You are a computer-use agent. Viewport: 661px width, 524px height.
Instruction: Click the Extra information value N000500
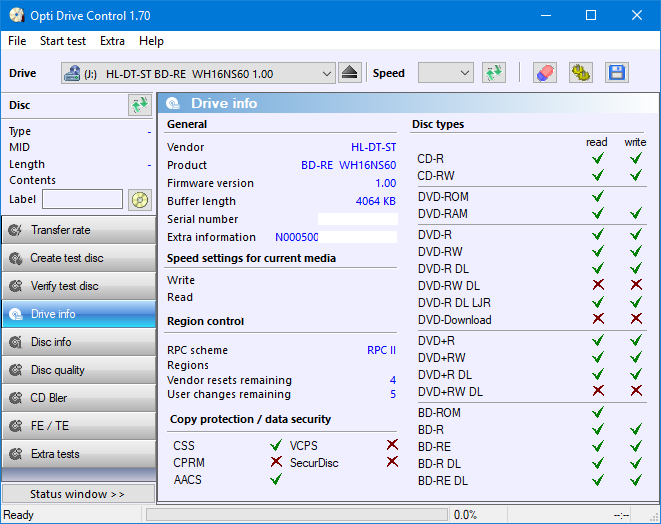pos(297,237)
